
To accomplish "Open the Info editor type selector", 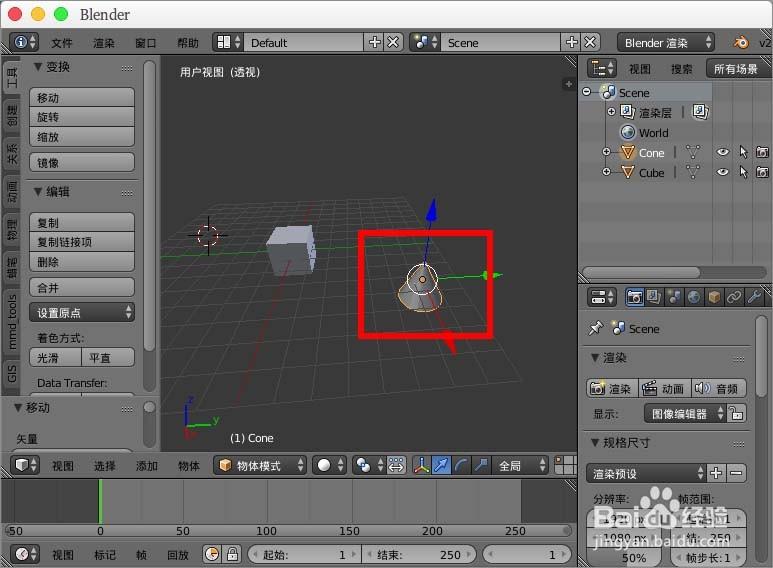I will coord(24,42).
